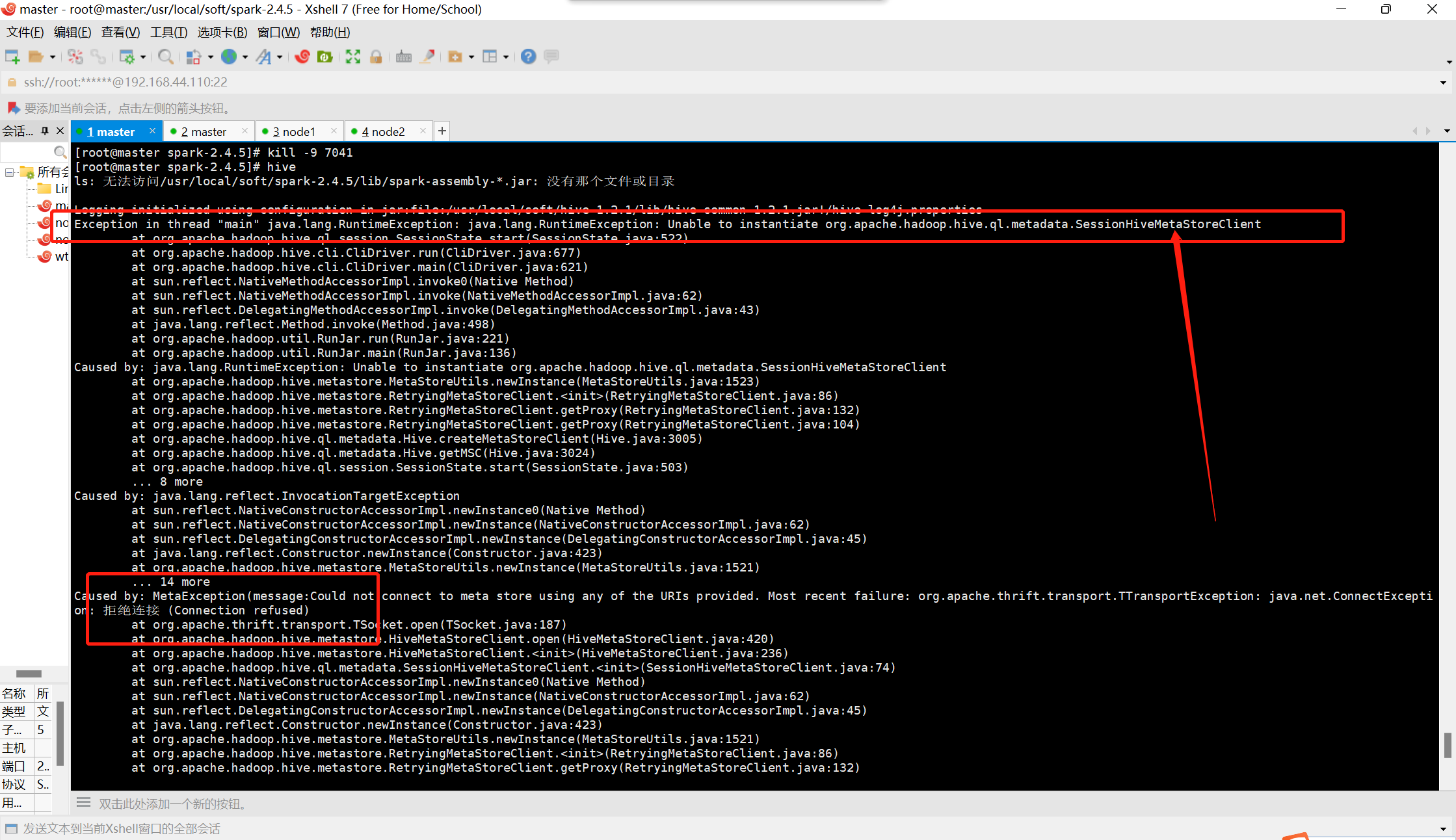Select the wt session in tree
1456x840 pixels.
[x=61, y=257]
